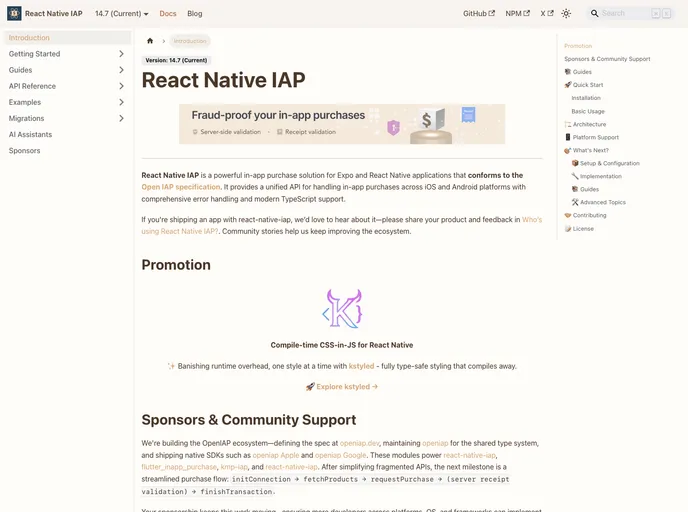Follow kmp-iap link
Screen dimensions: 688x512
click(234, 467)
